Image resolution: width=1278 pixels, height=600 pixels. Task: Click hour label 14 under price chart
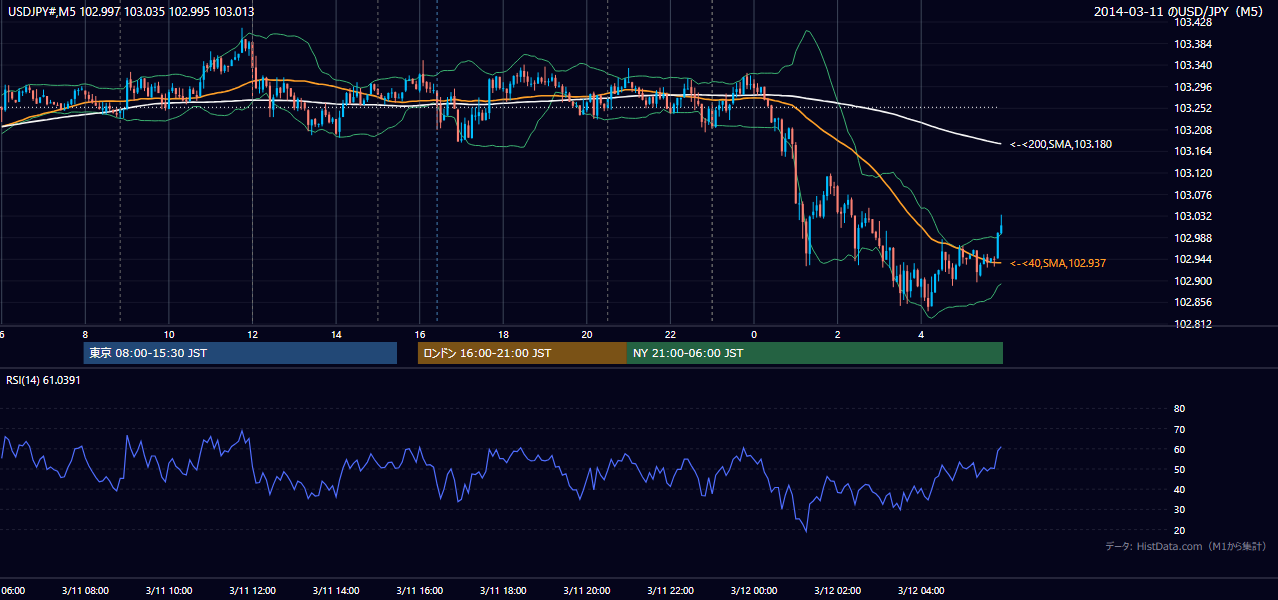(x=337, y=335)
